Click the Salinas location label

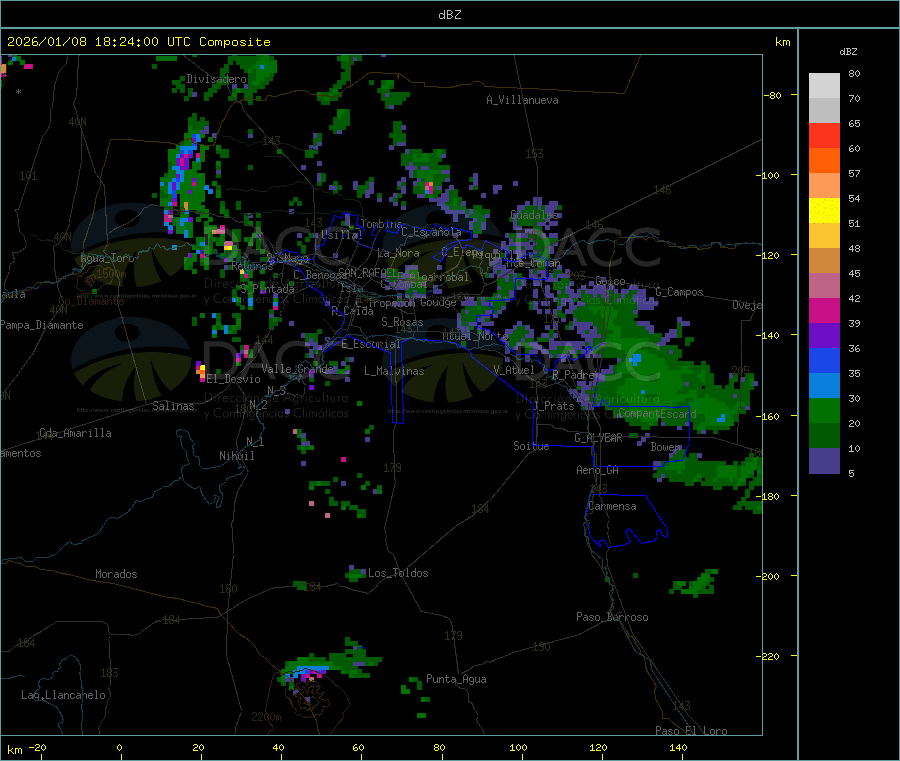coord(173,406)
